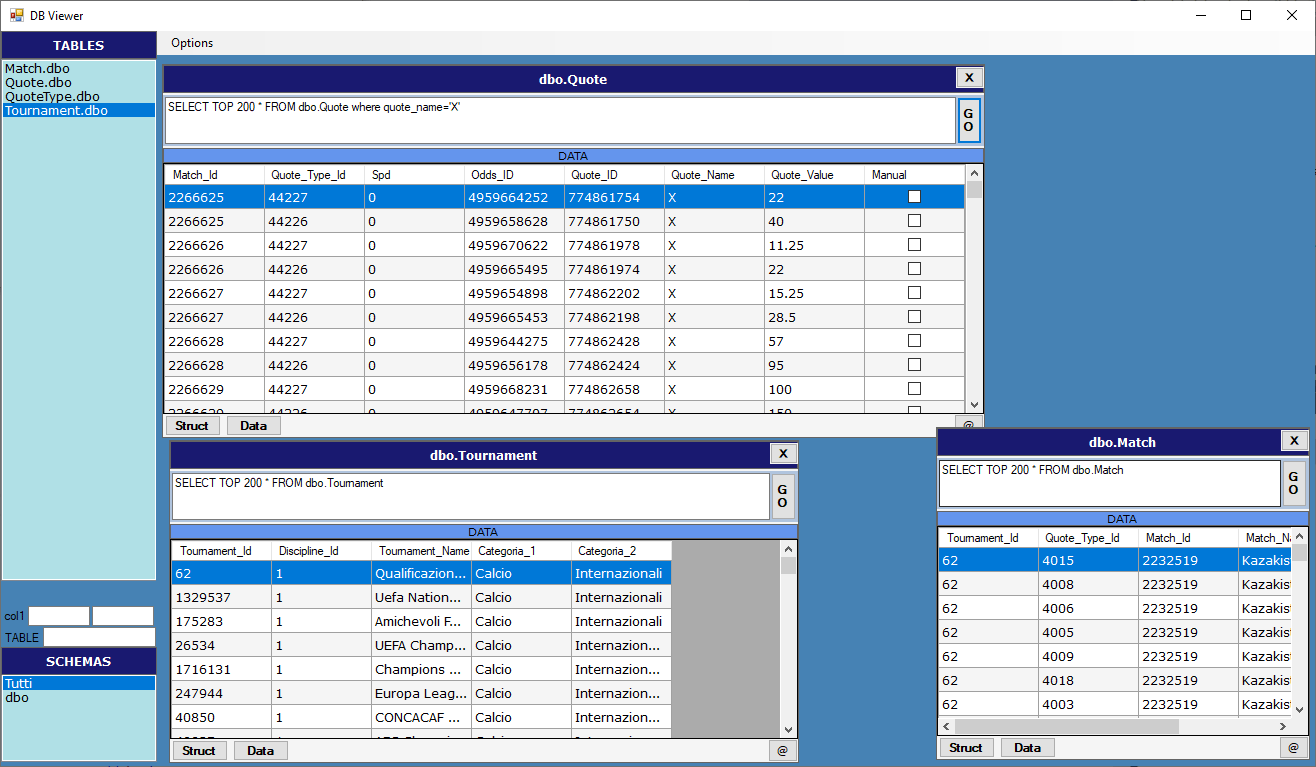The width and height of the screenshot is (1316, 767).
Task: Toggle Manual checkbox for Quote_ID 774862202
Action: click(914, 293)
